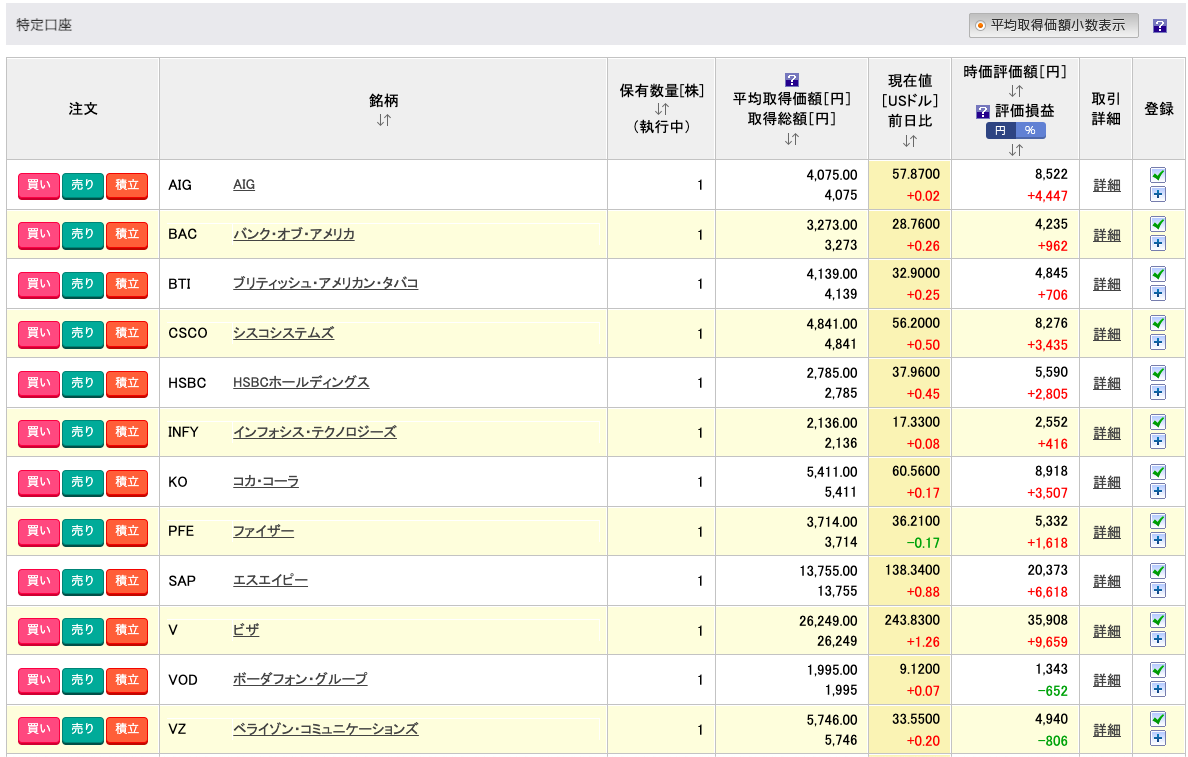Image resolution: width=1188 pixels, height=757 pixels.
Task: Click plus icon in KO row
Action: pyautogui.click(x=1158, y=491)
